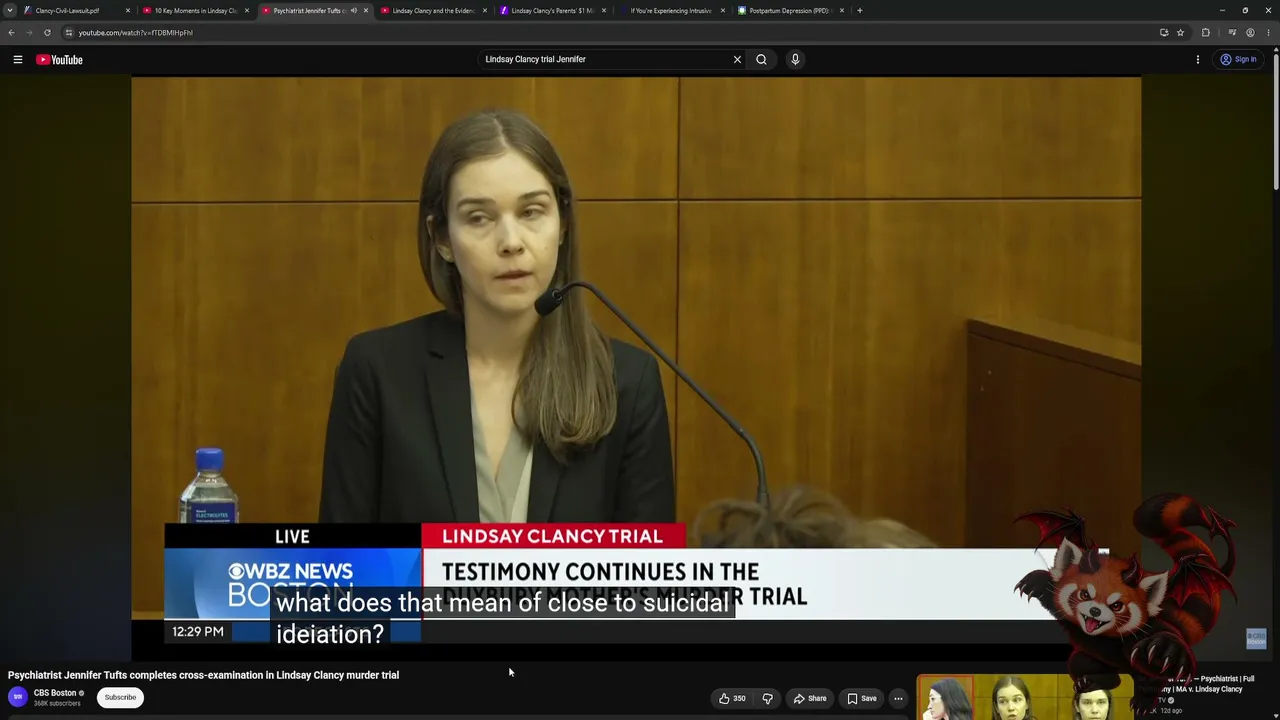Run search with the magnifying glass button

click(x=761, y=59)
